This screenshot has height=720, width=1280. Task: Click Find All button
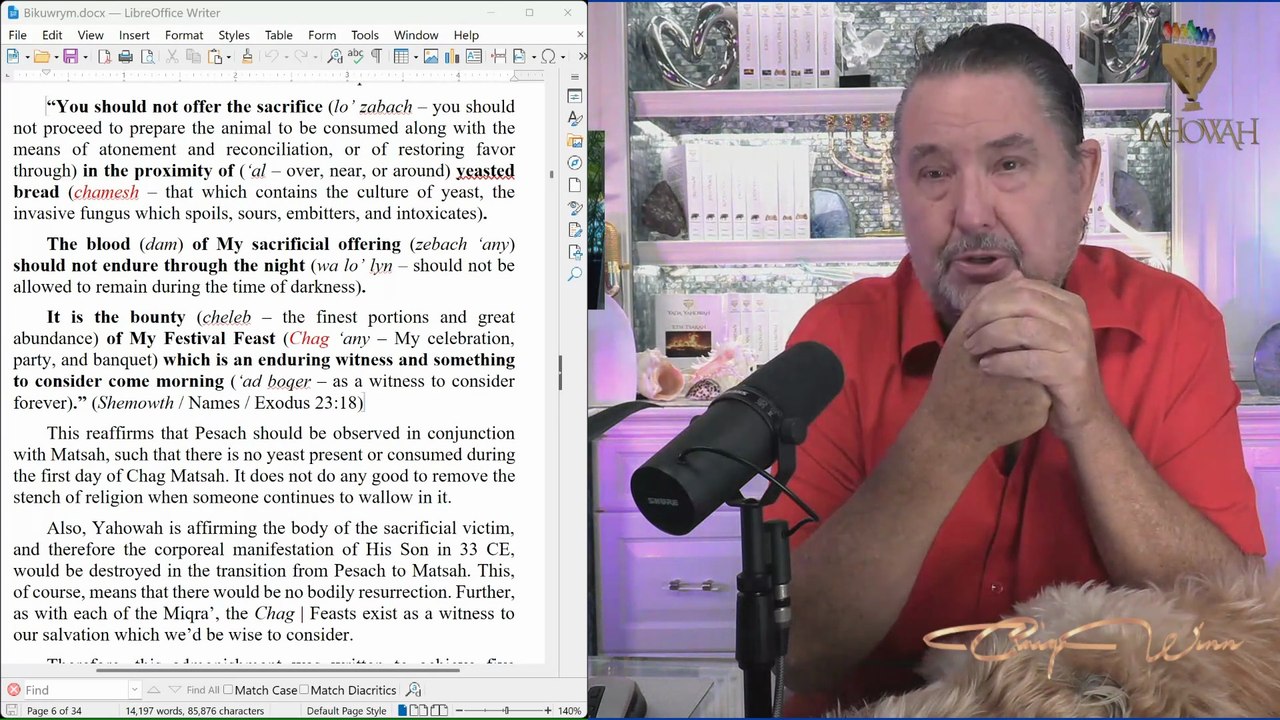[202, 690]
